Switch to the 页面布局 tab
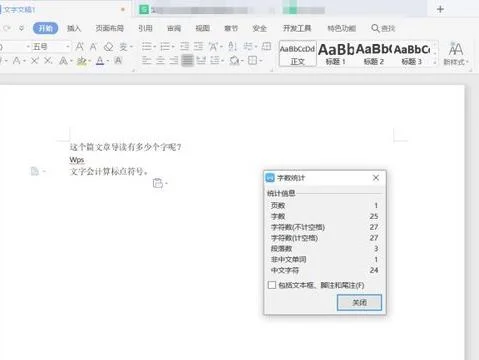Image resolution: width=479 pixels, height=360 pixels. pos(110,28)
